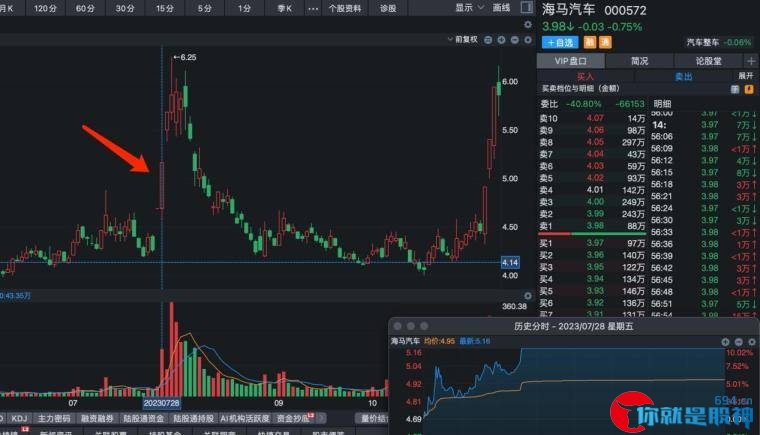
Task: Click the 通 orange badge
Action: tap(605, 43)
